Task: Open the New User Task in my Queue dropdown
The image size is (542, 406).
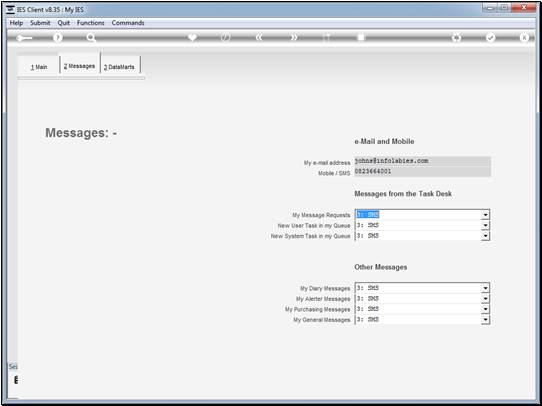Action: pos(486,226)
